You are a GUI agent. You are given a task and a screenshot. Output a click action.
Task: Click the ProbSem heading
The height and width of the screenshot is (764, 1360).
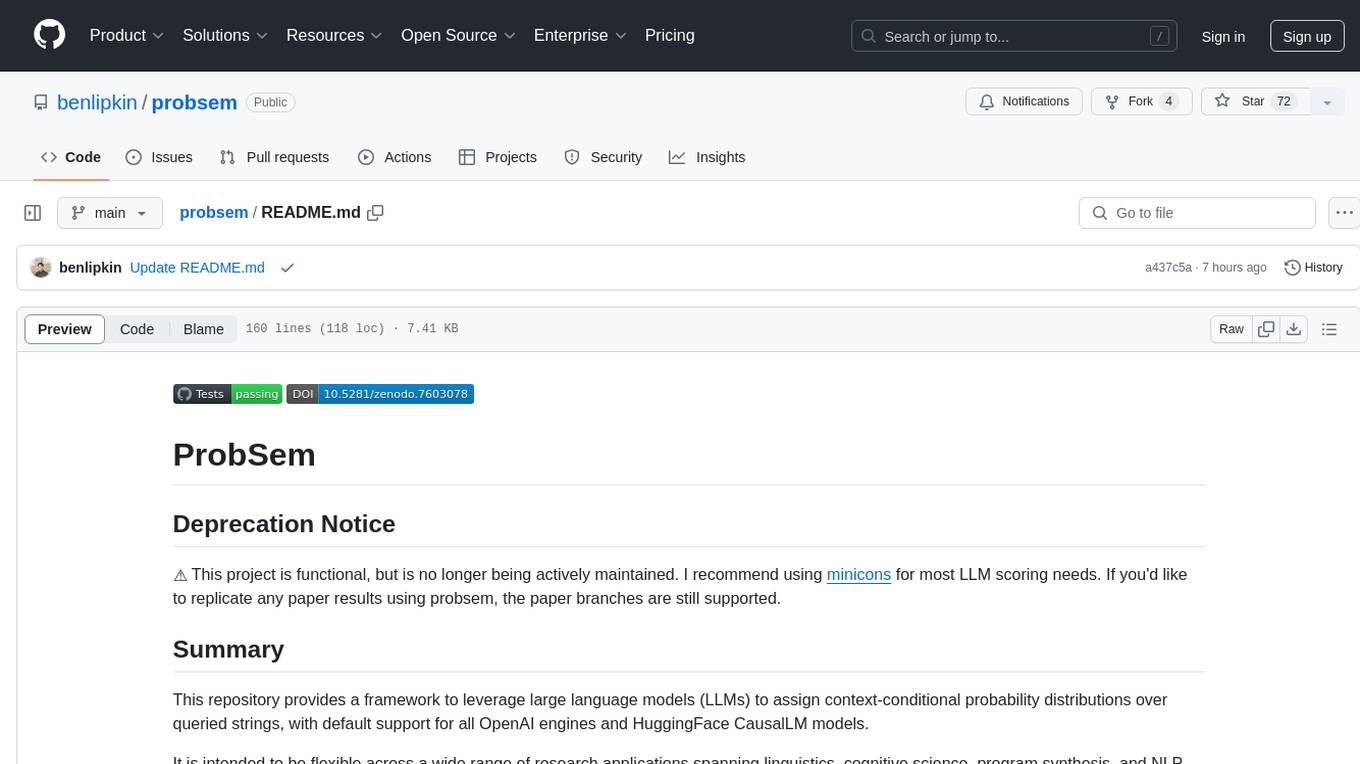click(x=244, y=454)
